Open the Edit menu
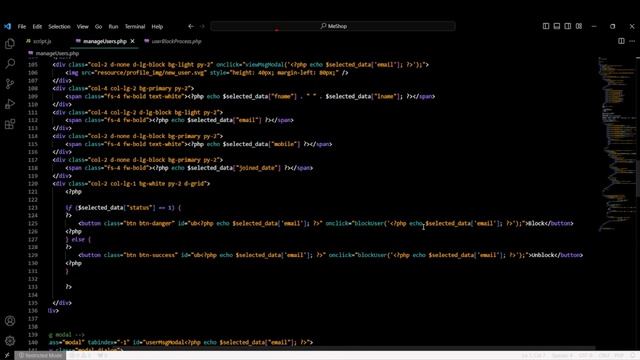Viewport: 640px width, 360px height. click(37, 27)
